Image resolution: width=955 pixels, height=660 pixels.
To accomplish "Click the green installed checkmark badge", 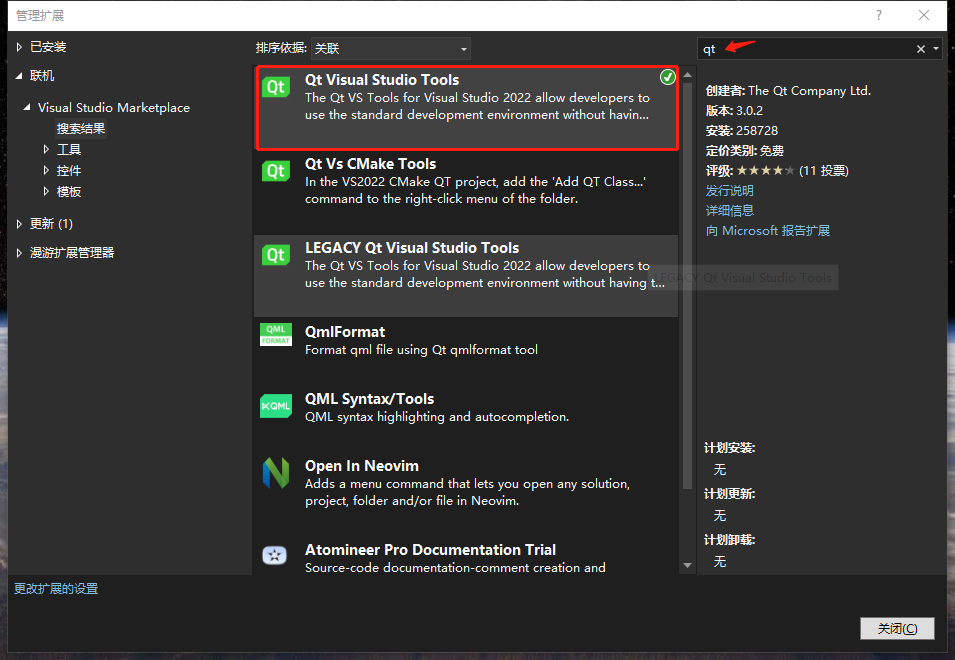I will [x=668, y=77].
